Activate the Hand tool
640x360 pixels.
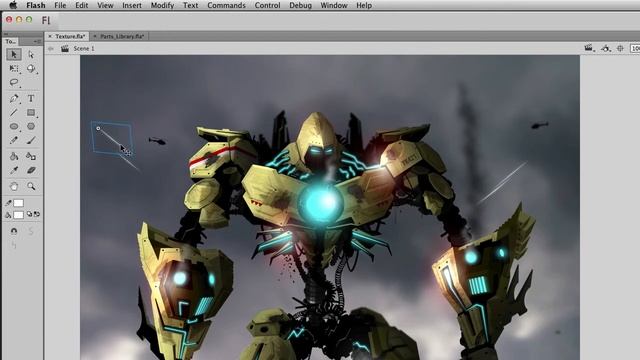point(14,186)
